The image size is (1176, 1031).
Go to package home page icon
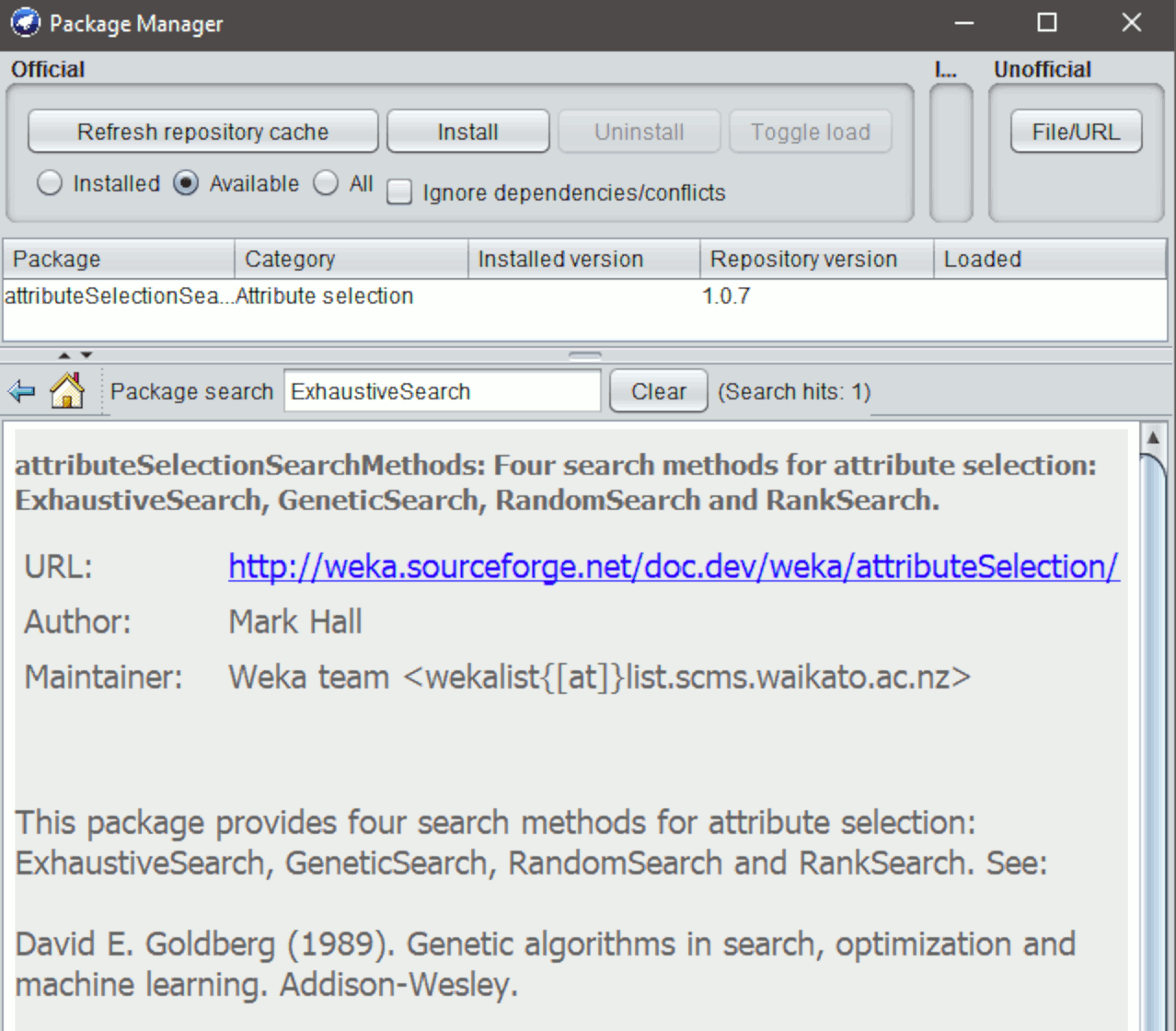pyautogui.click(x=67, y=390)
